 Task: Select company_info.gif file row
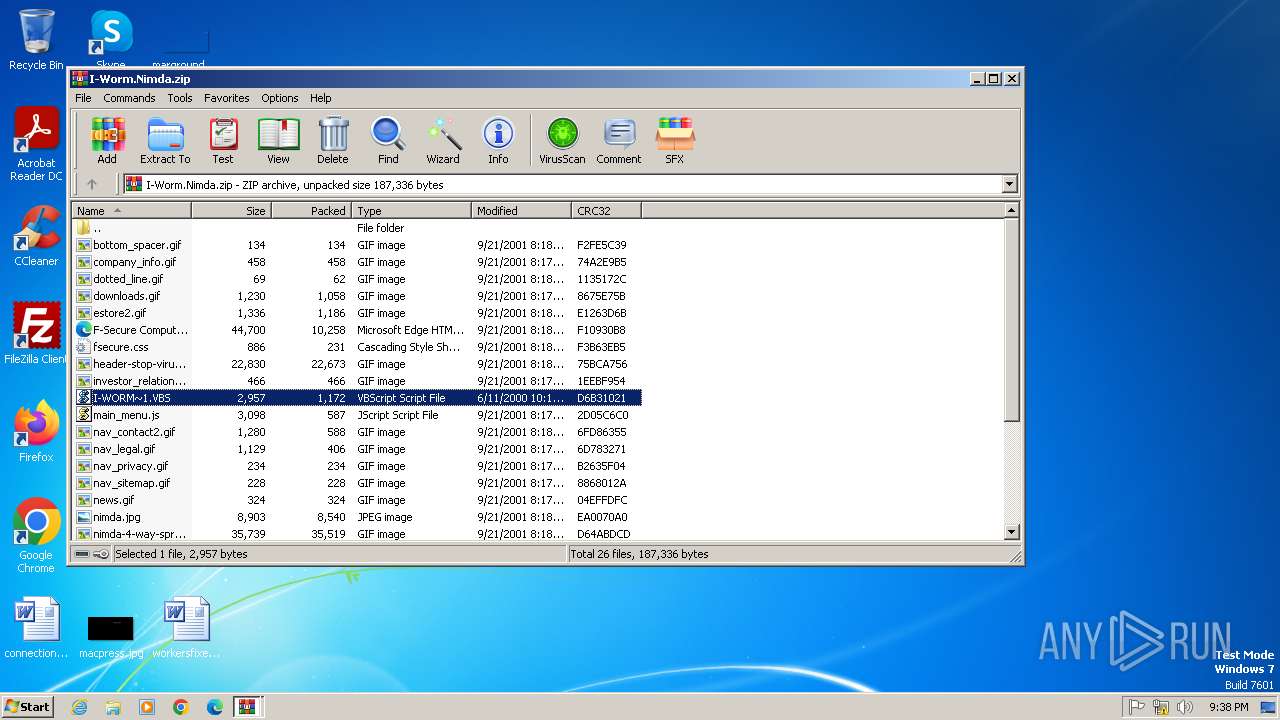356,262
